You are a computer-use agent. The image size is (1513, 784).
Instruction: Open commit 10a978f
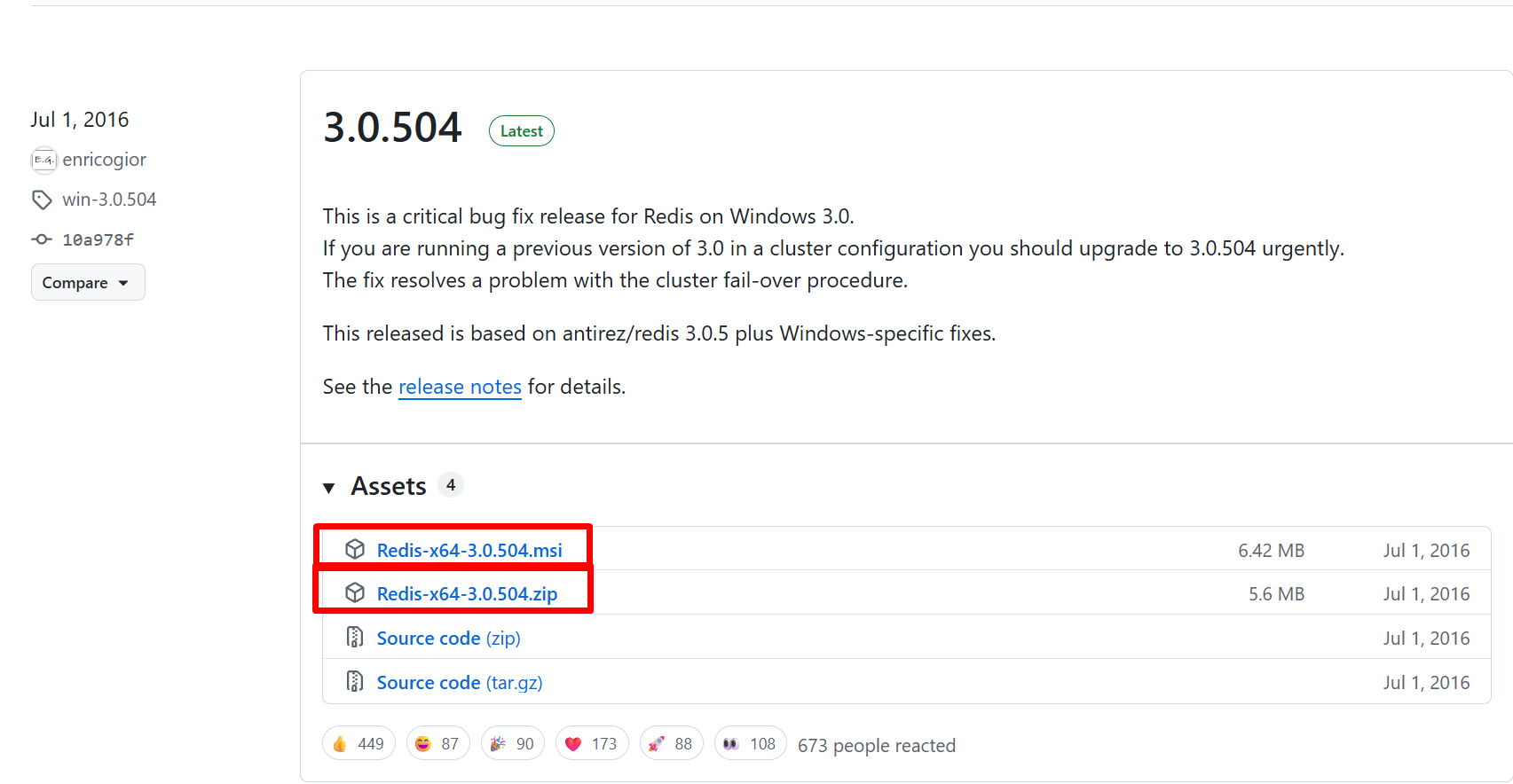[x=98, y=239]
